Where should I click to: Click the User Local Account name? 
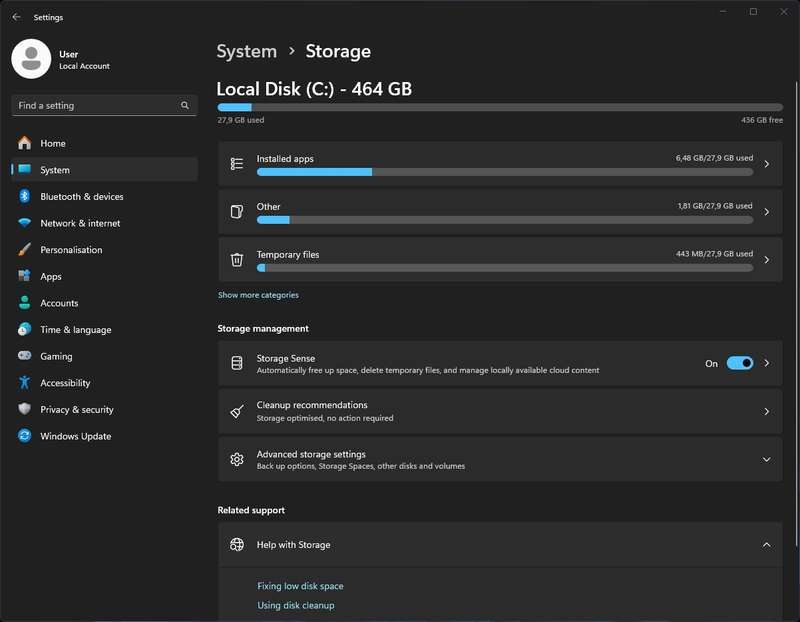tap(84, 60)
